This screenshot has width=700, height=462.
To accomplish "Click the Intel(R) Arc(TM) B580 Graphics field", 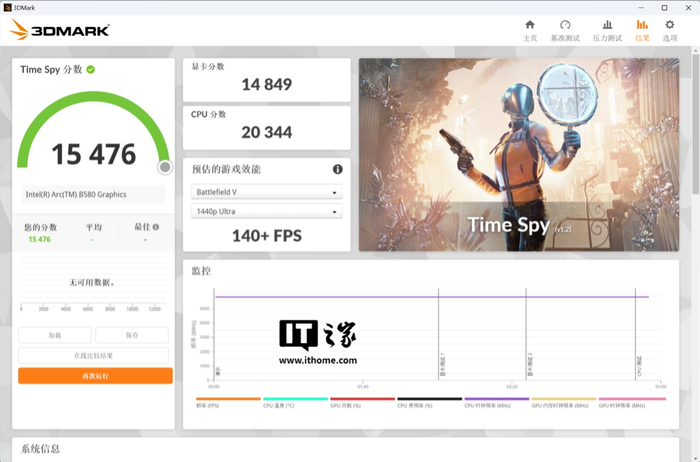I will (93, 195).
